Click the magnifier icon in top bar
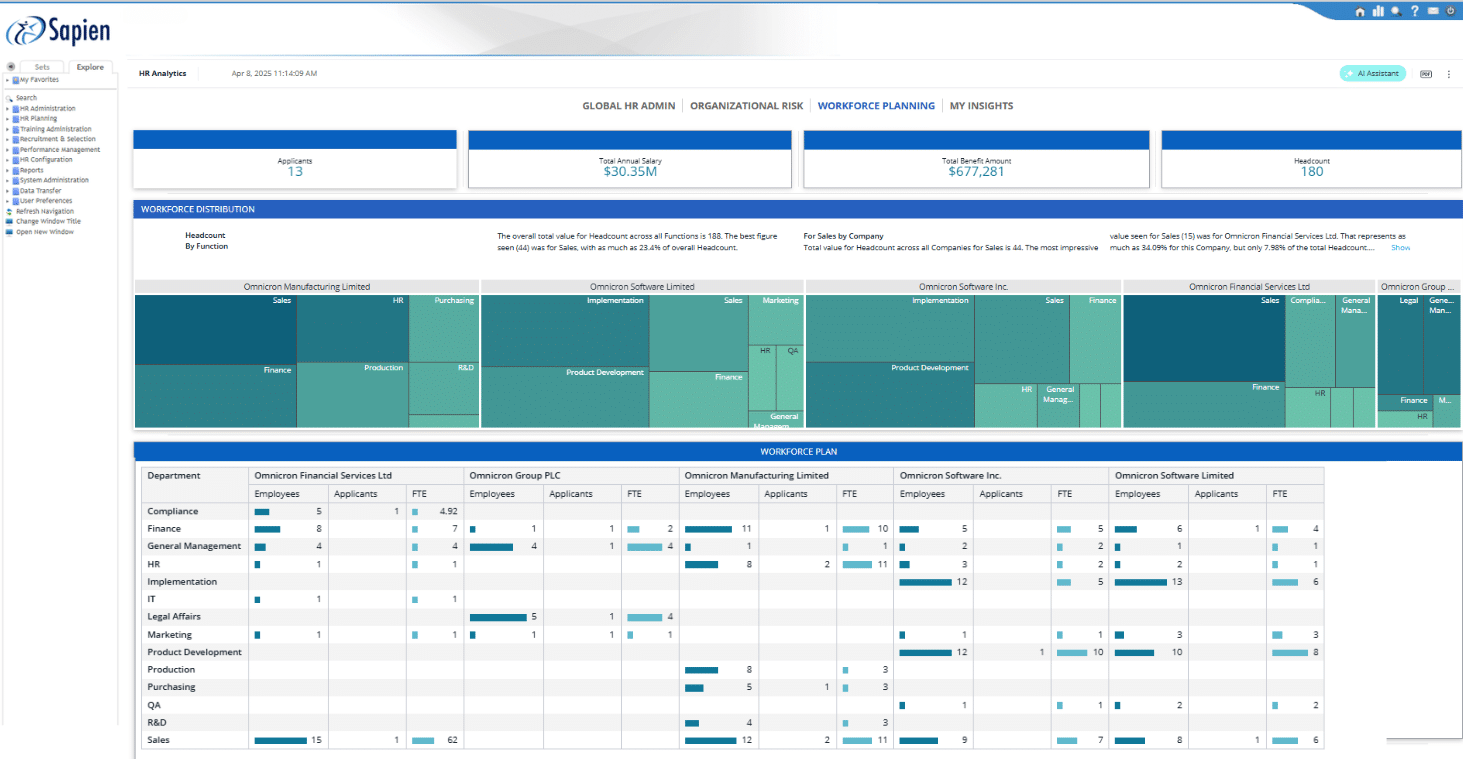The width and height of the screenshot is (1463, 759). 1396,11
